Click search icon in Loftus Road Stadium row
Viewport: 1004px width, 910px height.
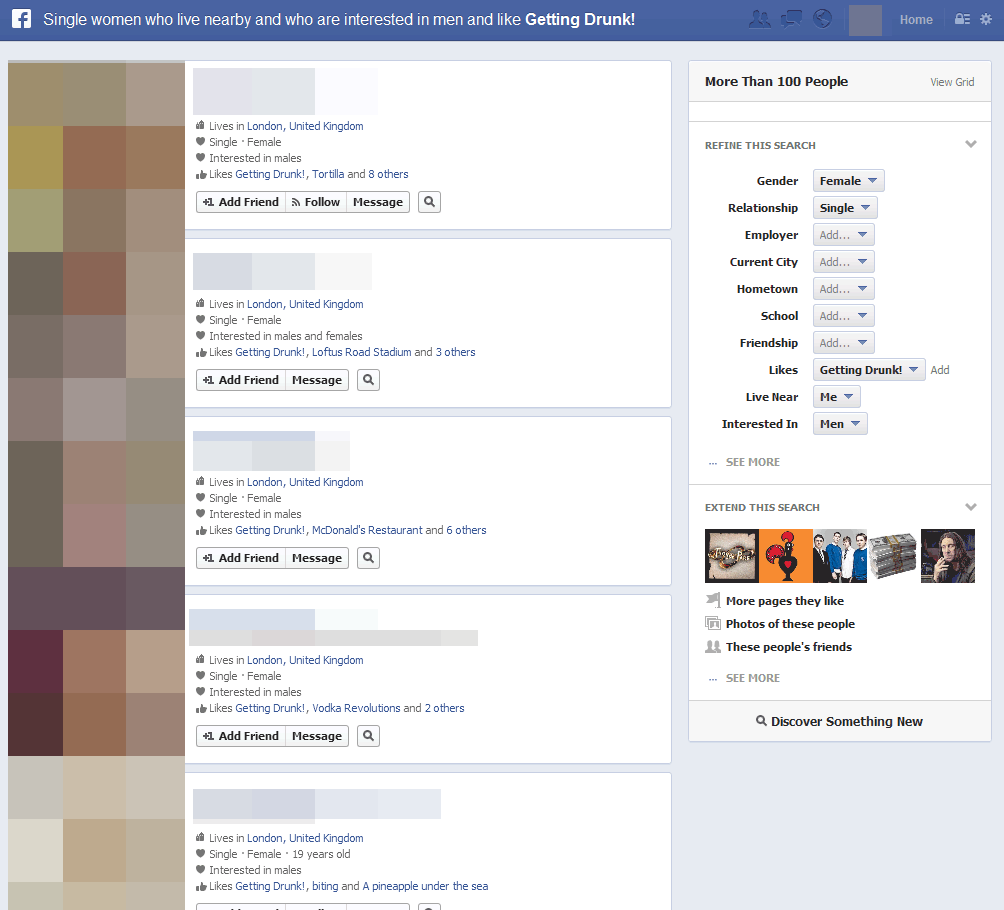click(x=368, y=380)
